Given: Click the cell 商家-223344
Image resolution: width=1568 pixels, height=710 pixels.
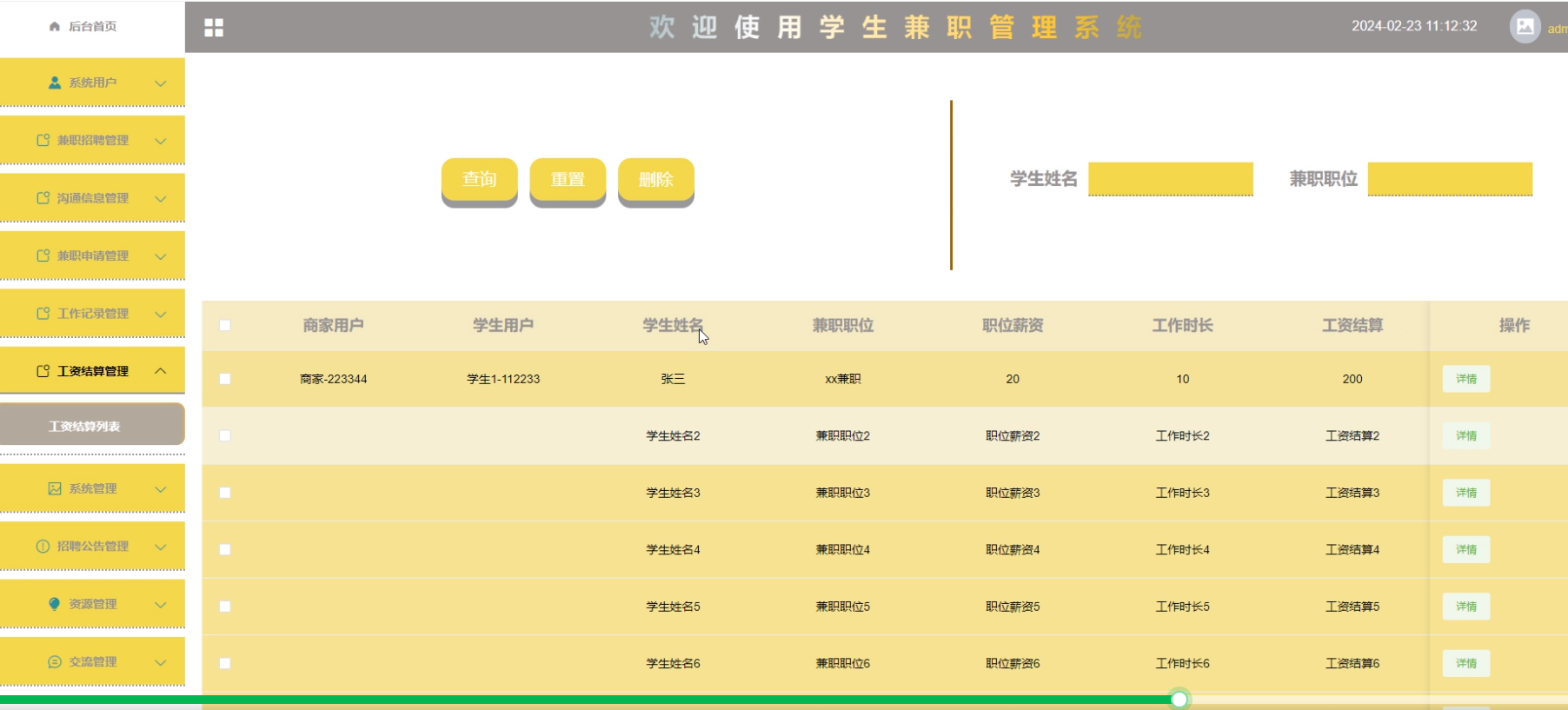Looking at the screenshot, I should pyautogui.click(x=334, y=379).
